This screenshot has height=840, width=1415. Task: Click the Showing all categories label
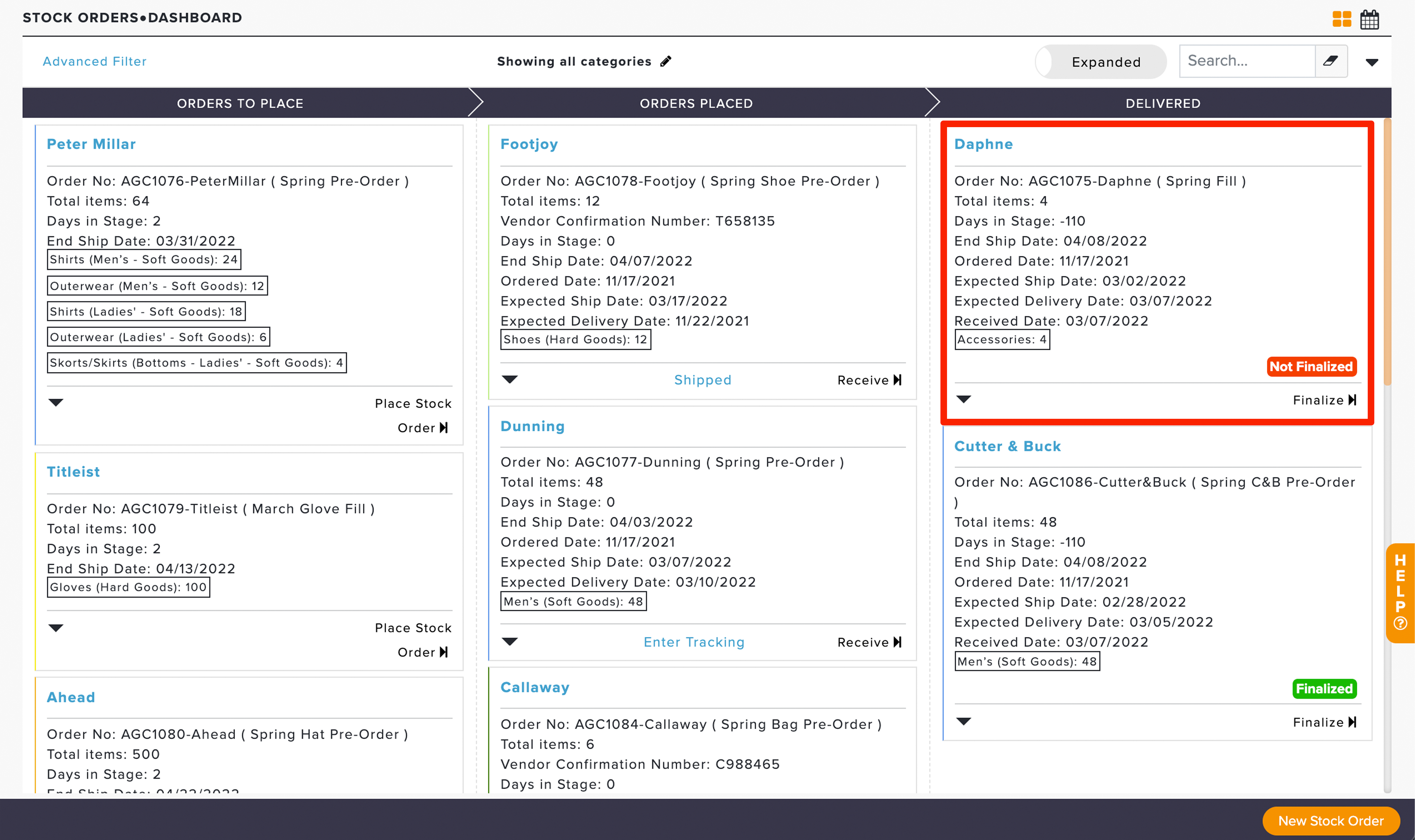point(574,61)
